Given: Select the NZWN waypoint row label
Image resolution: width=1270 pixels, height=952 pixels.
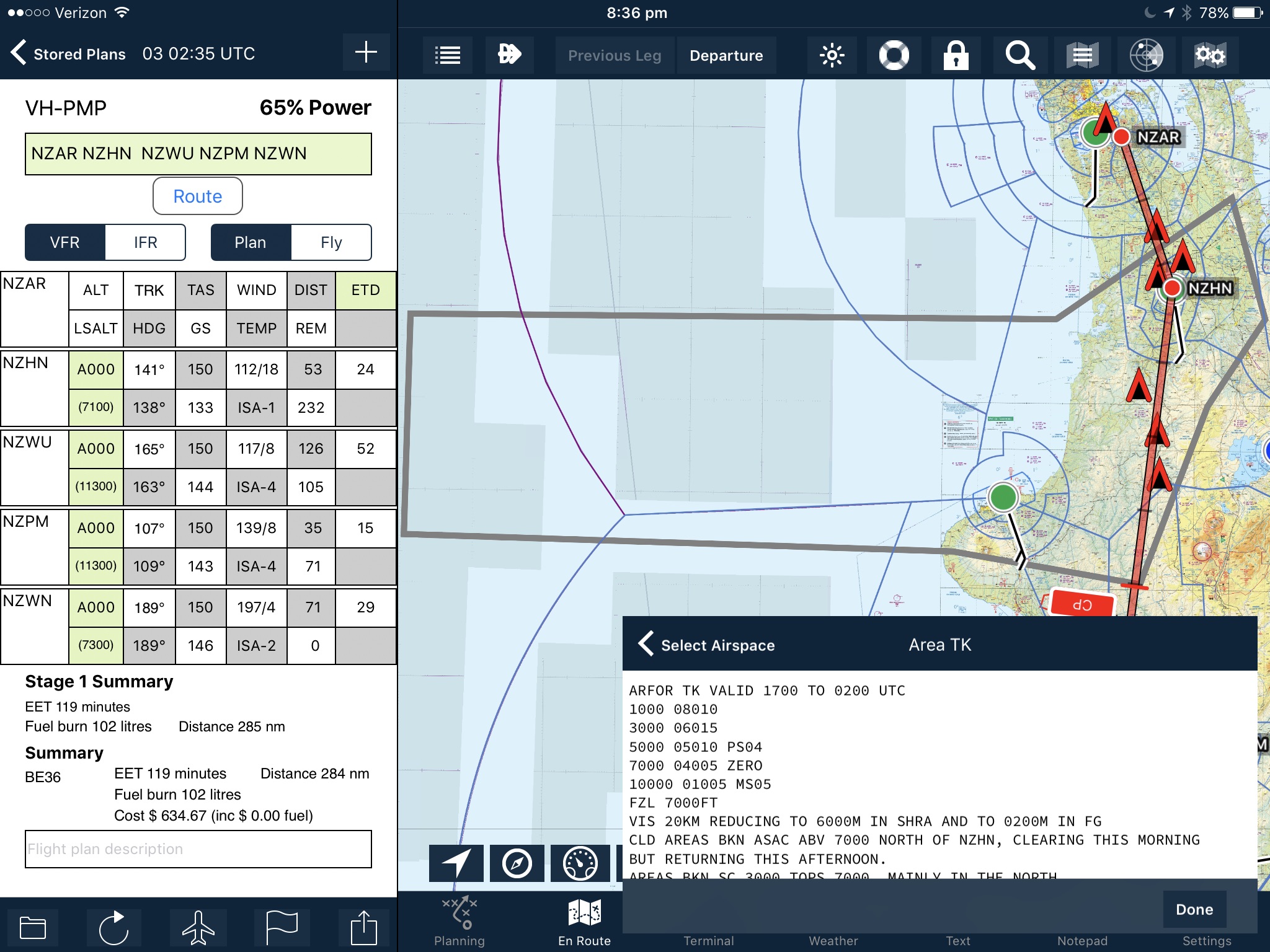Looking at the screenshot, I should [x=27, y=601].
